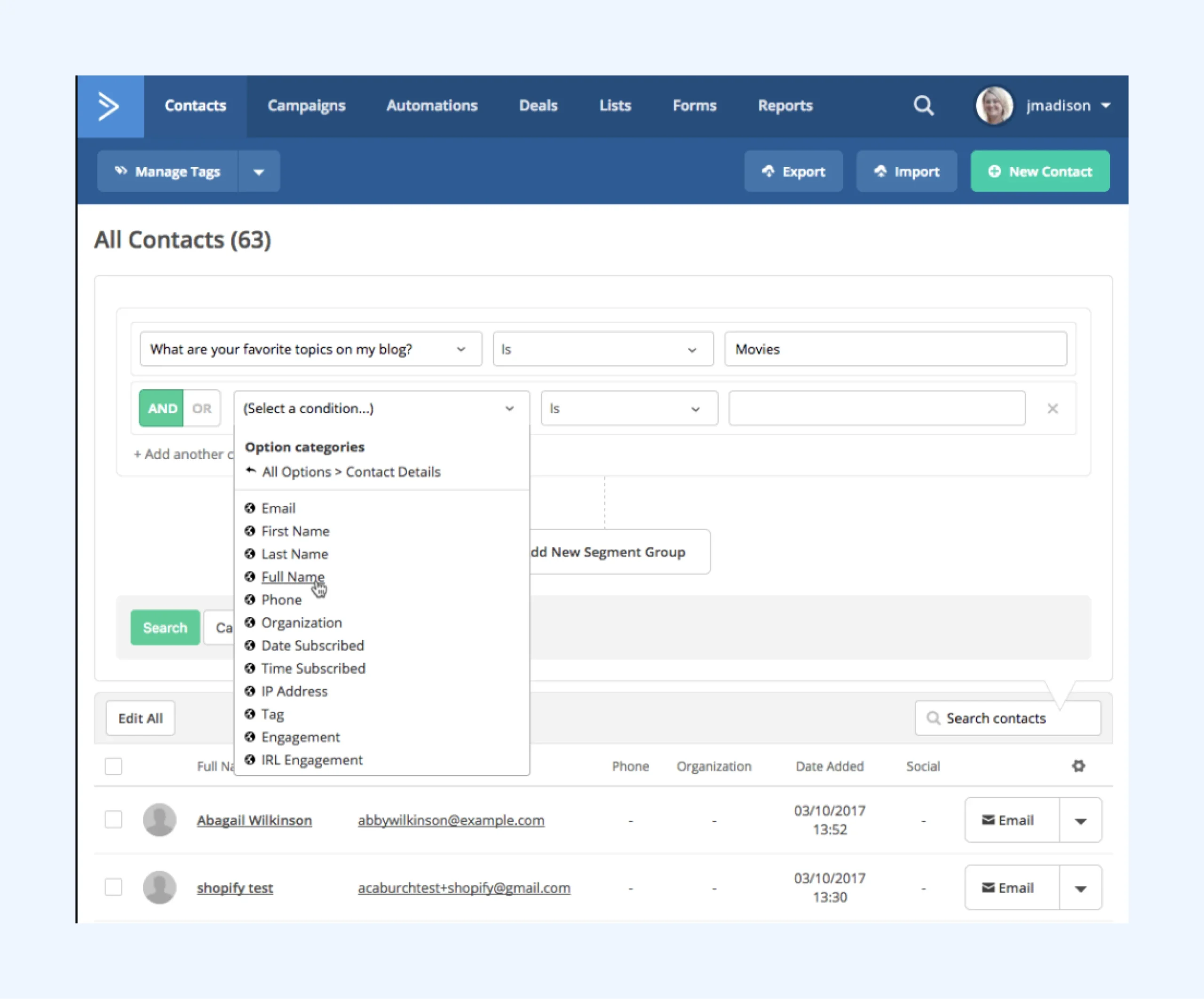The image size is (1204, 999).
Task: Switch to the Automations tab
Action: tap(432, 106)
